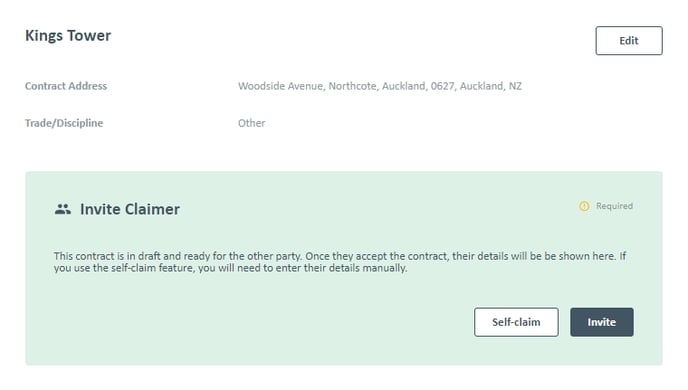The image size is (688, 390).
Task: Choose the Self-claim button
Action: [516, 322]
